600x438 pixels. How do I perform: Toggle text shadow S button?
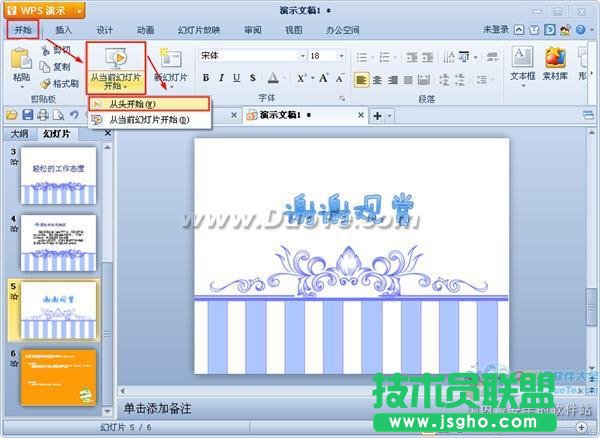(253, 78)
